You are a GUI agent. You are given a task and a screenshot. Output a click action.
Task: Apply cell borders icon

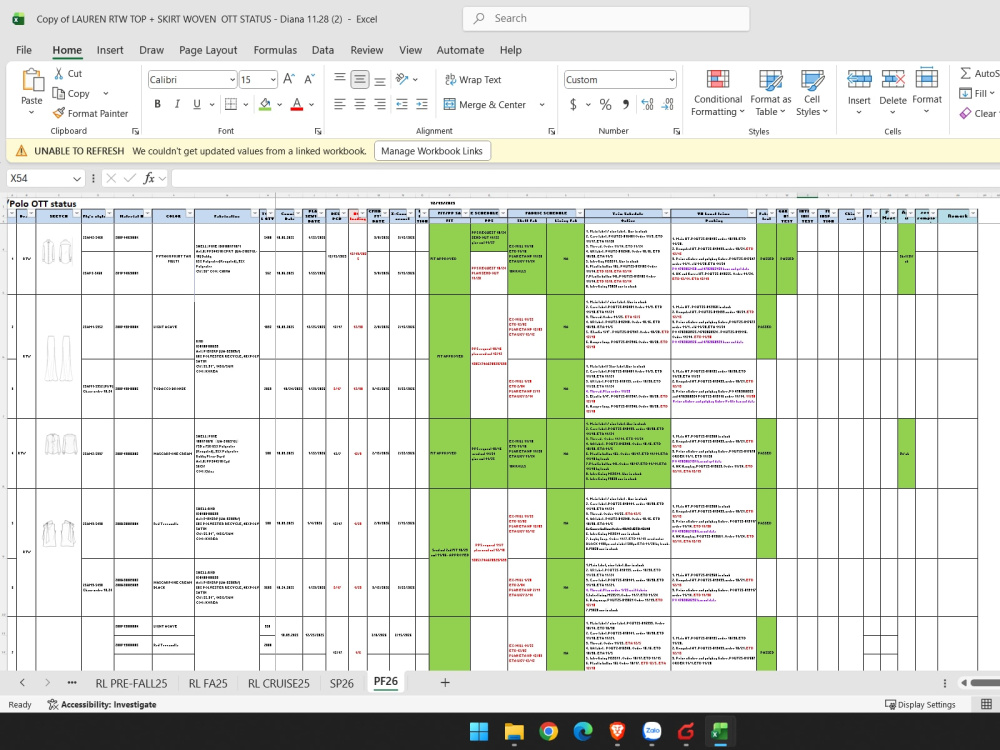tap(231, 104)
